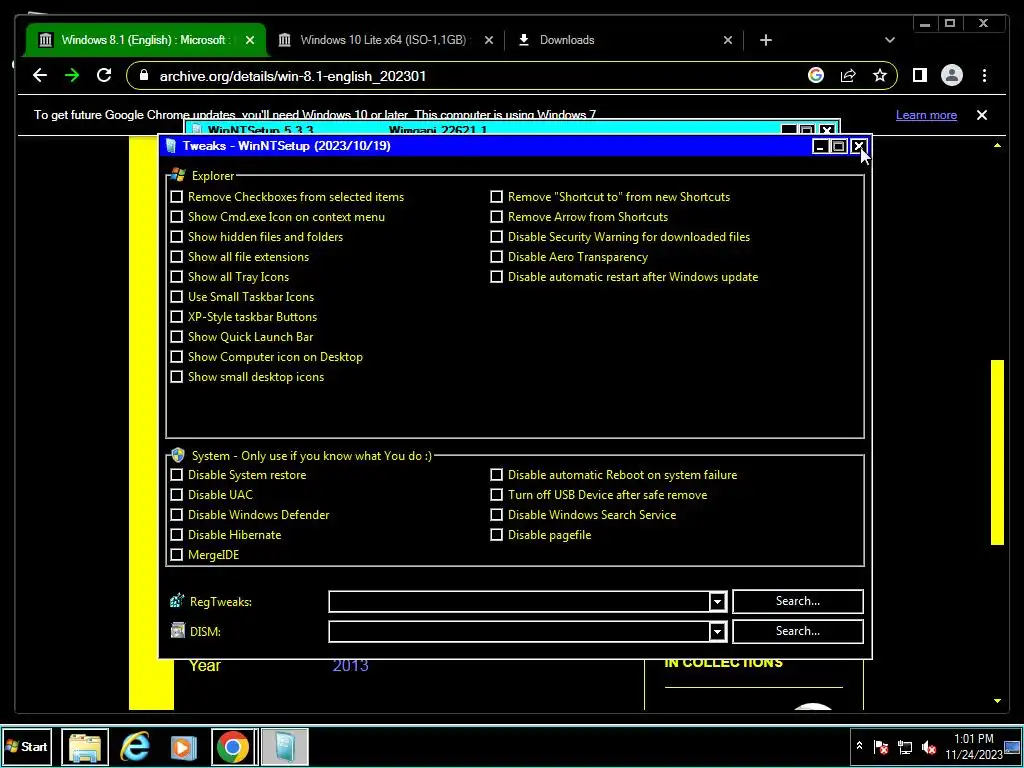Check Disable Aero Transparency

pyautogui.click(x=496, y=257)
